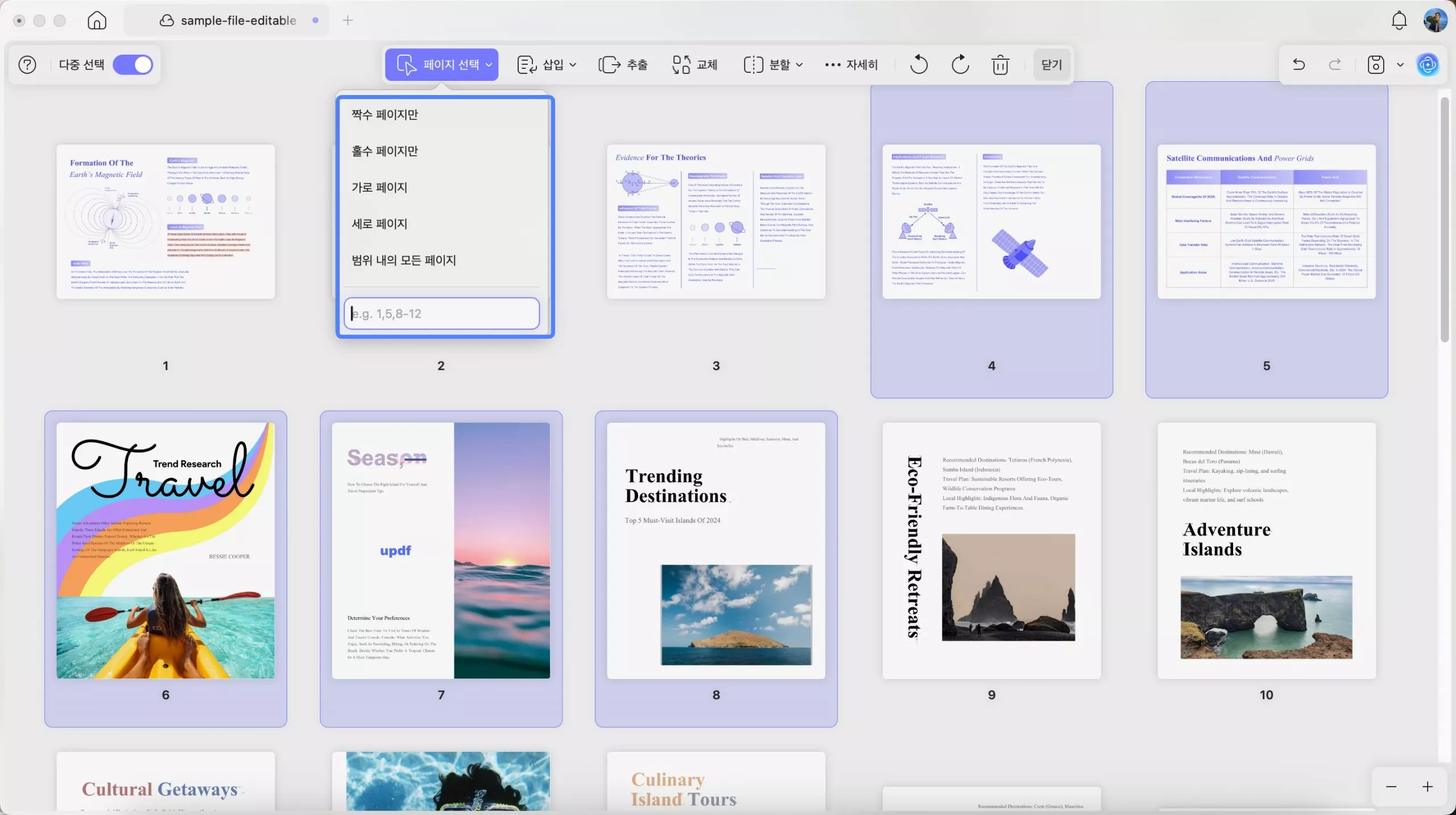Select 범위 내의 모든 페이지 option
Image resolution: width=1456 pixels, height=815 pixels.
click(442, 260)
